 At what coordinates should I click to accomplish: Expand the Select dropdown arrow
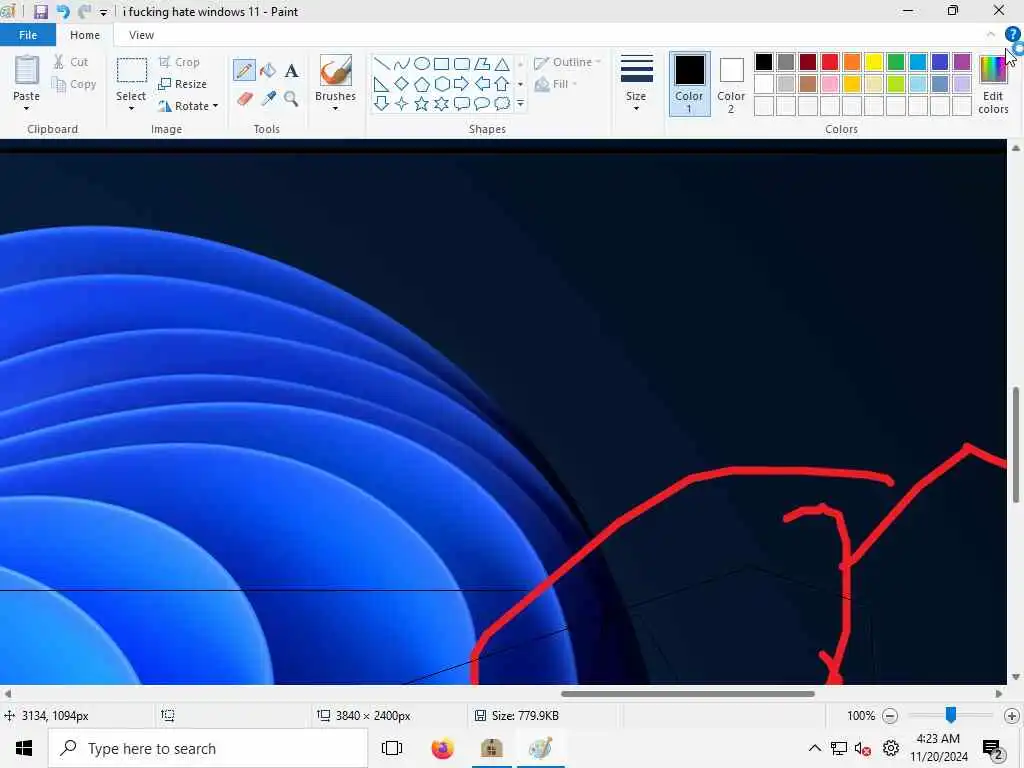pyautogui.click(x=131, y=108)
